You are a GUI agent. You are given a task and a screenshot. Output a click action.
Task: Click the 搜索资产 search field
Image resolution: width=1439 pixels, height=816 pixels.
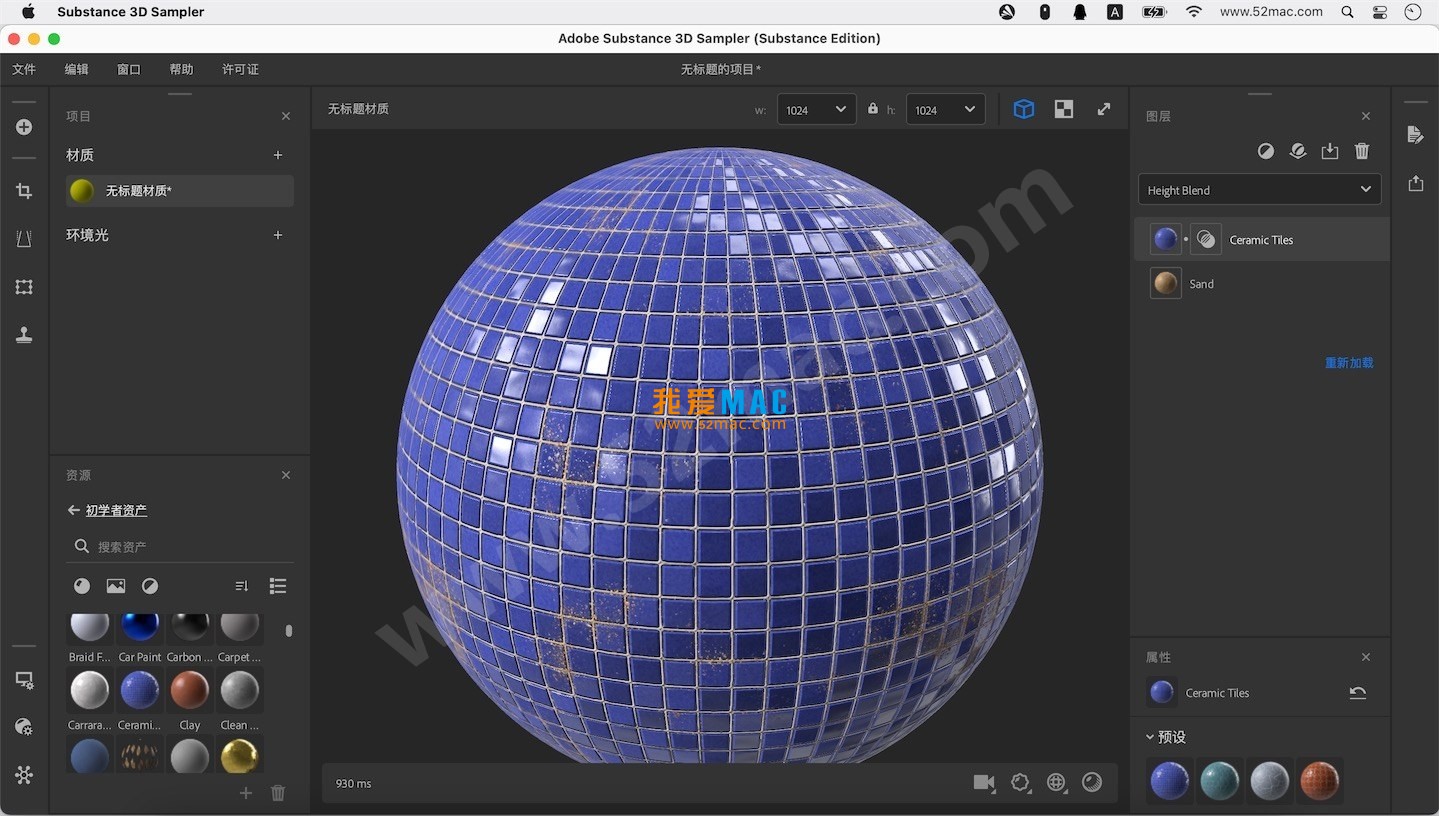coord(180,547)
